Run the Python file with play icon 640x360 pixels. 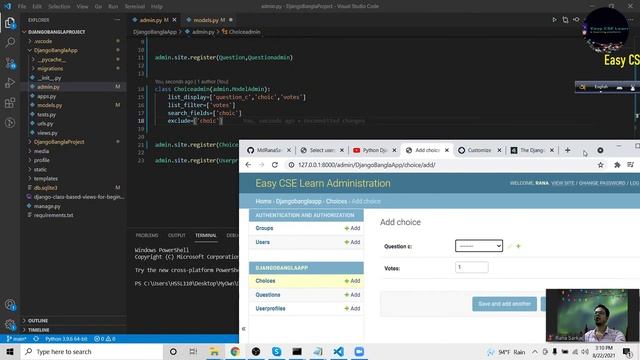[554, 20]
